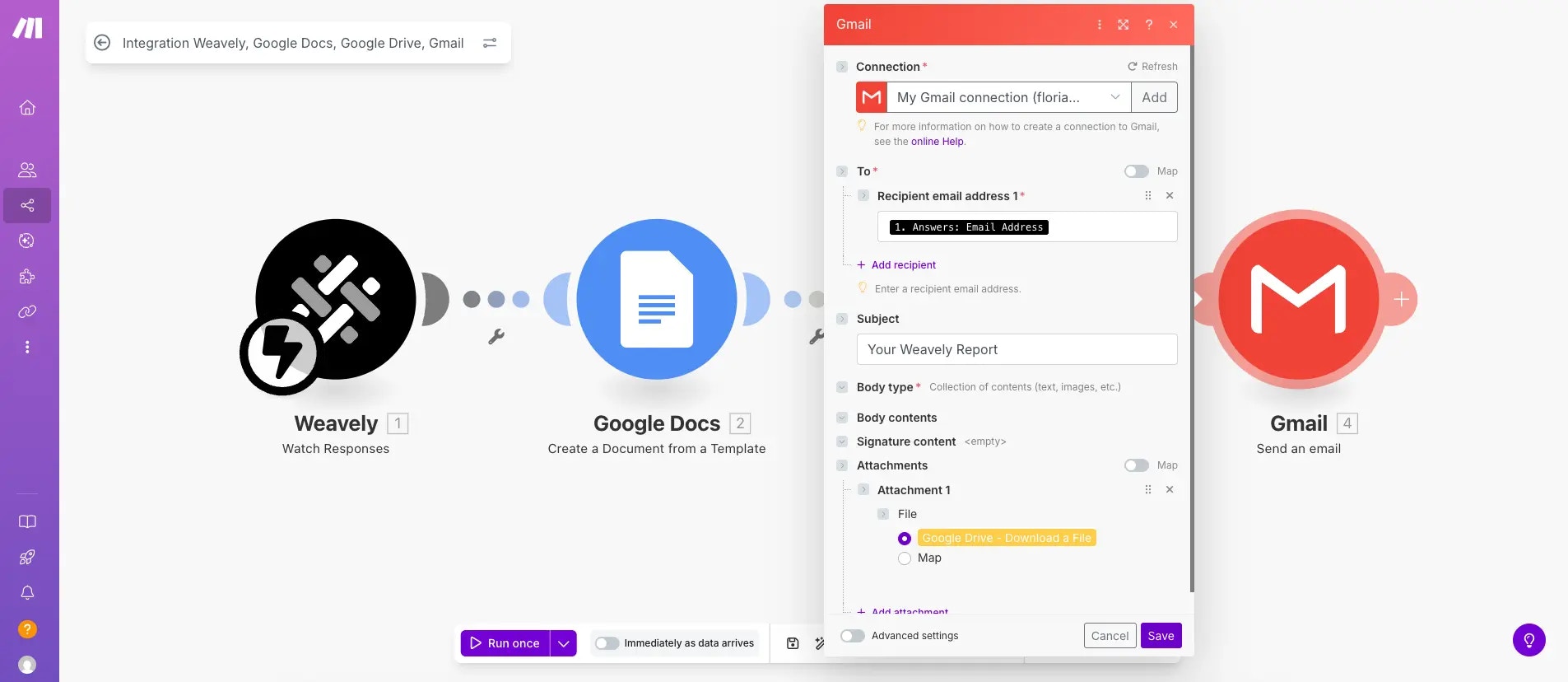Open the Apps puzzle-piece sidebar icon
Screen dimensions: 1568x682
[27, 276]
